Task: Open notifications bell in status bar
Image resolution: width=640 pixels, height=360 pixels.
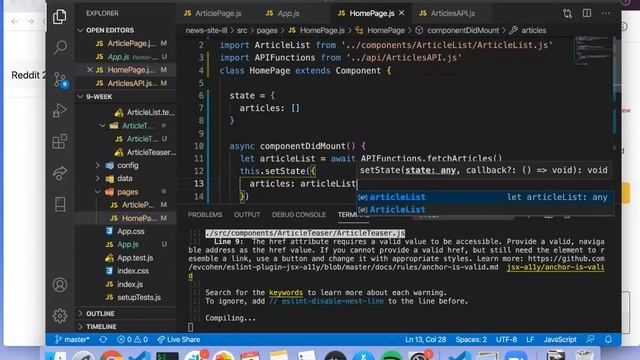Action: coord(608,340)
